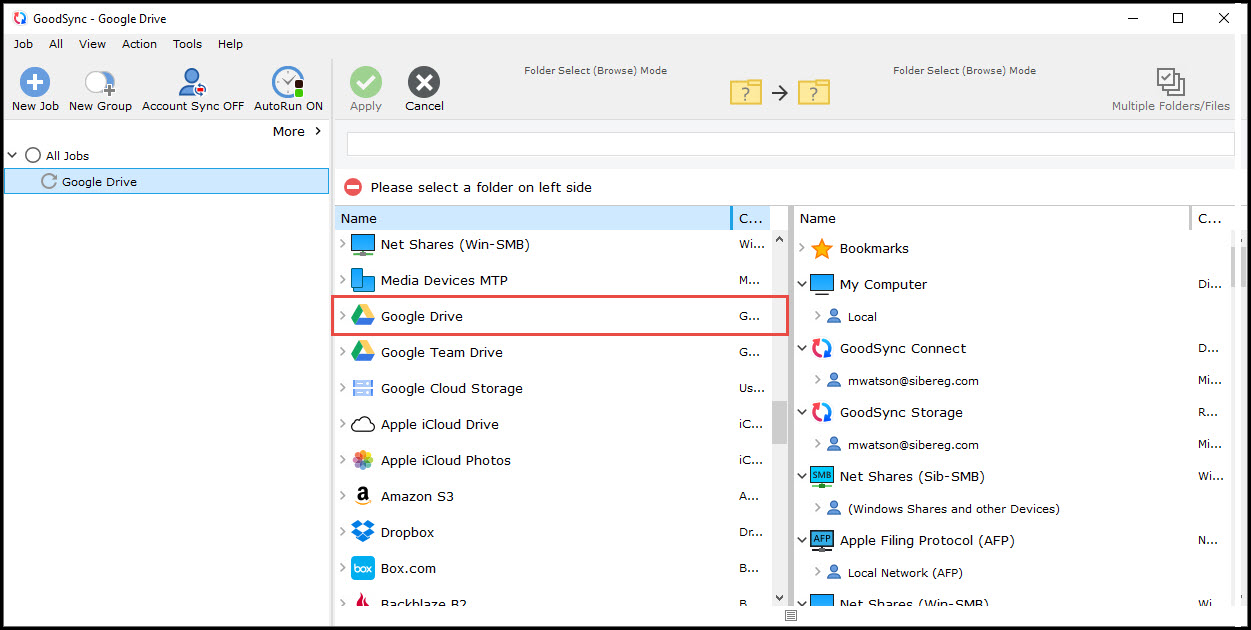The width and height of the screenshot is (1251, 630).
Task: Select the All Jobs radio circle
Action: click(33, 155)
